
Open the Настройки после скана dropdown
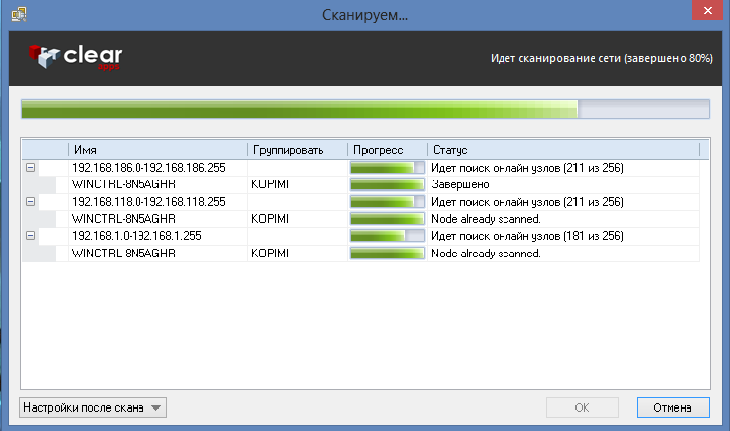[93, 408]
